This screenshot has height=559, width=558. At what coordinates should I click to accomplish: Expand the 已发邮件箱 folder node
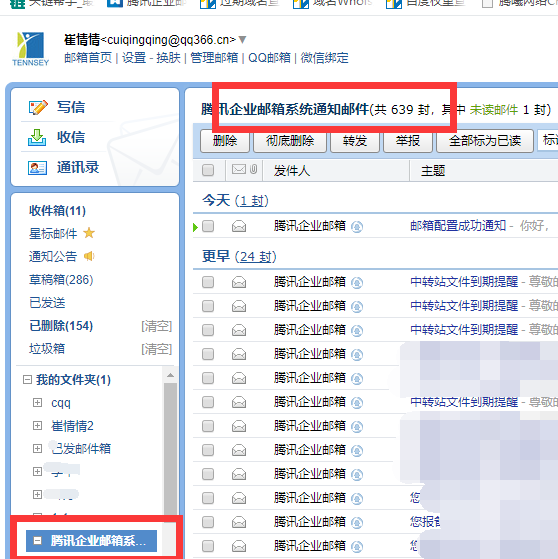pyautogui.click(x=37, y=448)
